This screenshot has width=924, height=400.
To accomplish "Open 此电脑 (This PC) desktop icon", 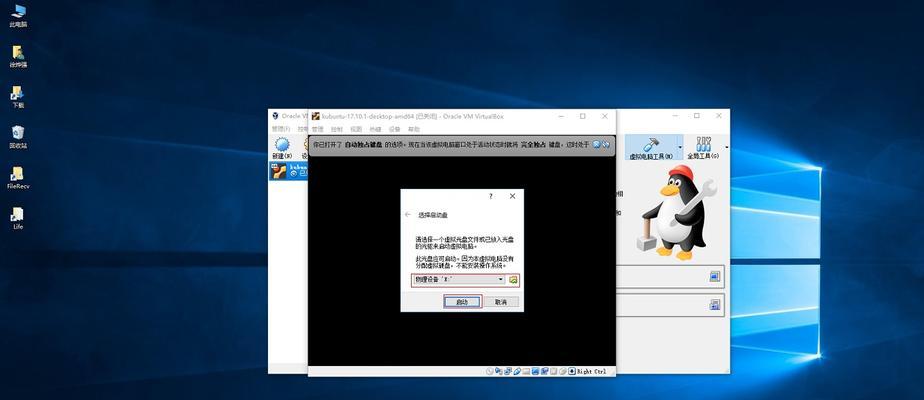I will [x=18, y=16].
